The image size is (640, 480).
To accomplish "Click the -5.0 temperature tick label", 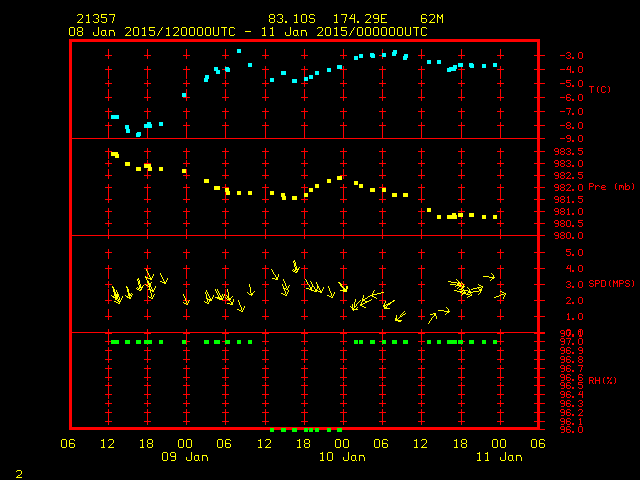I will (x=571, y=84).
